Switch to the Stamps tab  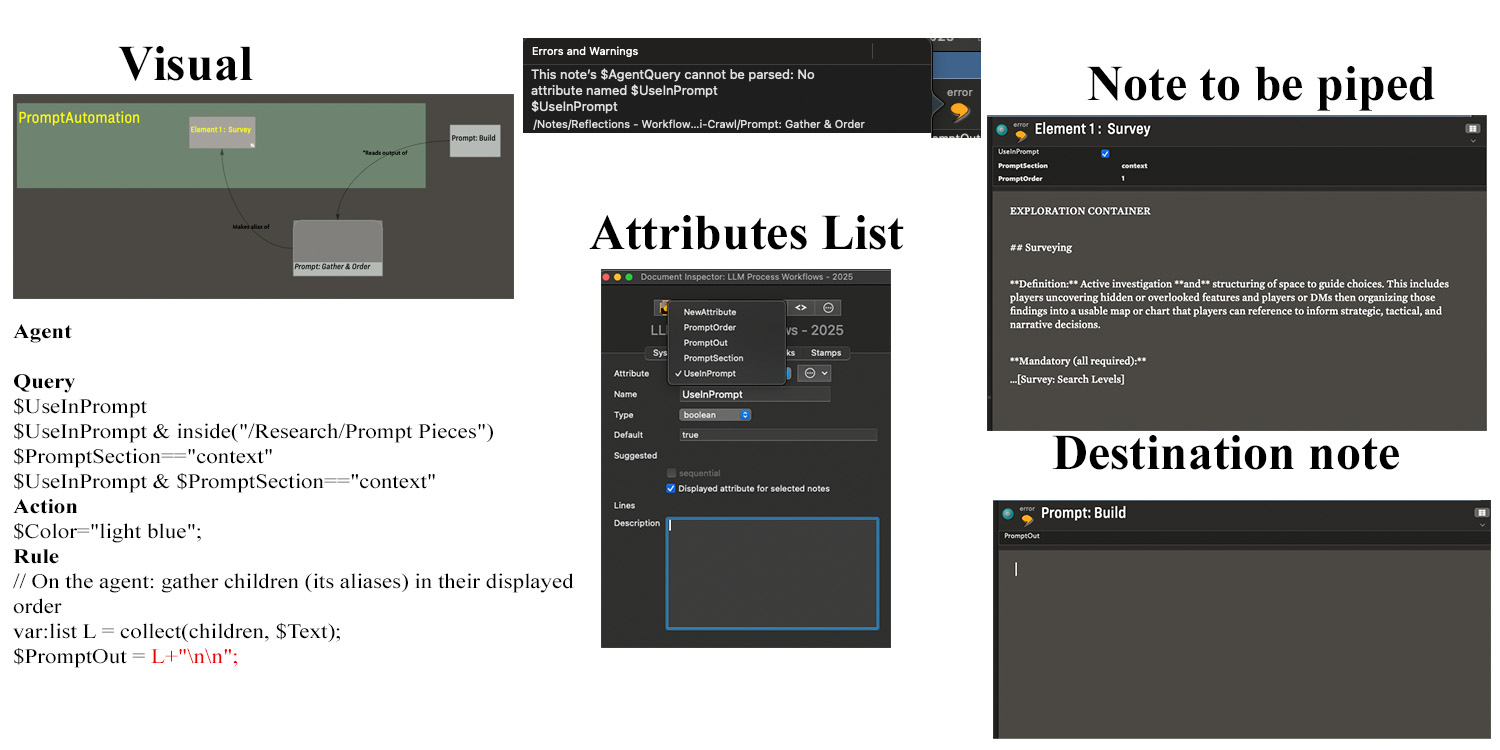(825, 353)
